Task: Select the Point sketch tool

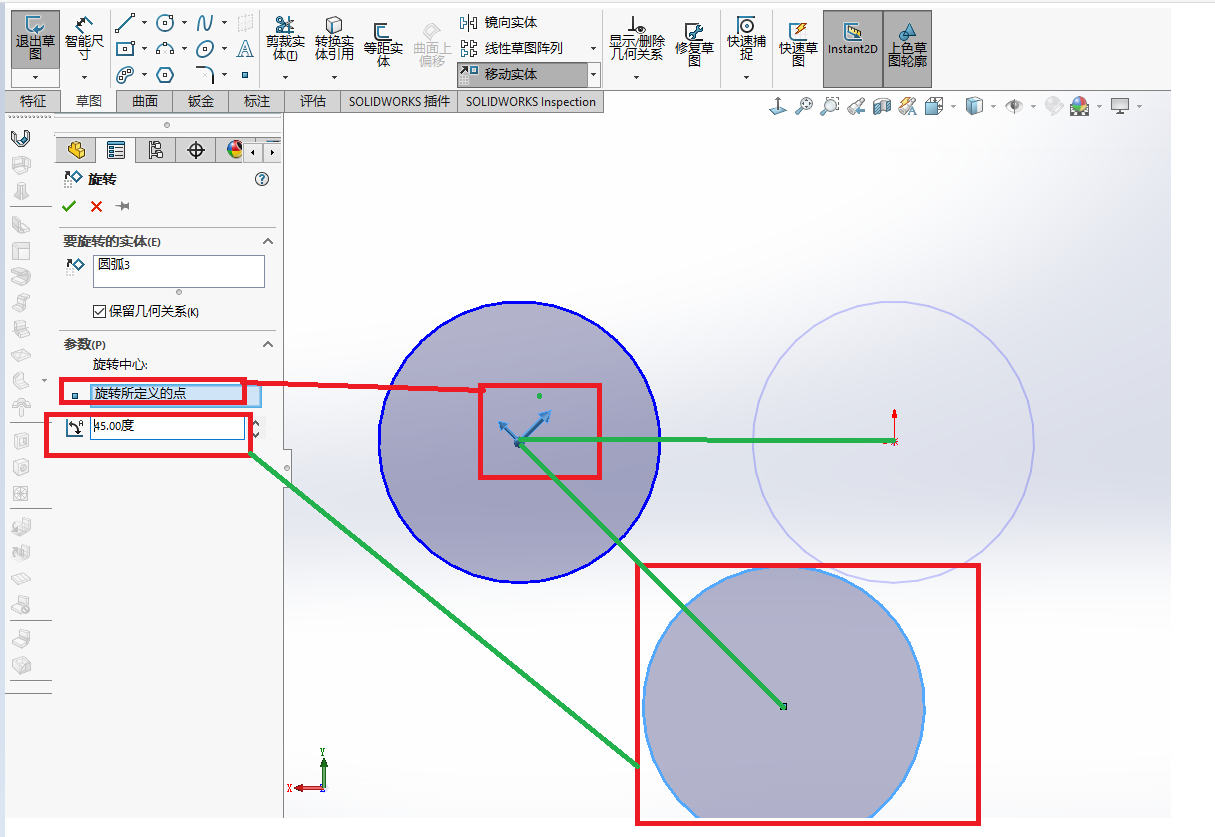Action: pyautogui.click(x=245, y=74)
